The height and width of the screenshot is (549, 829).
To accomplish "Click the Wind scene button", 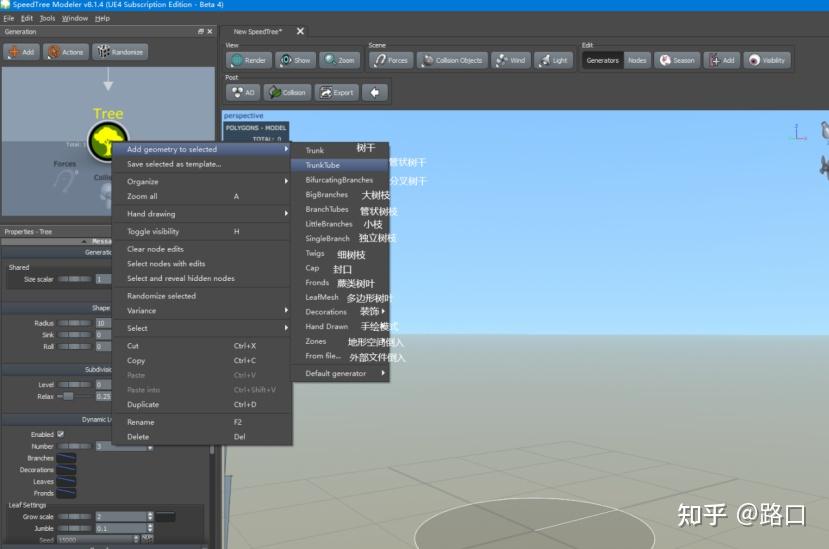I will click(x=511, y=60).
